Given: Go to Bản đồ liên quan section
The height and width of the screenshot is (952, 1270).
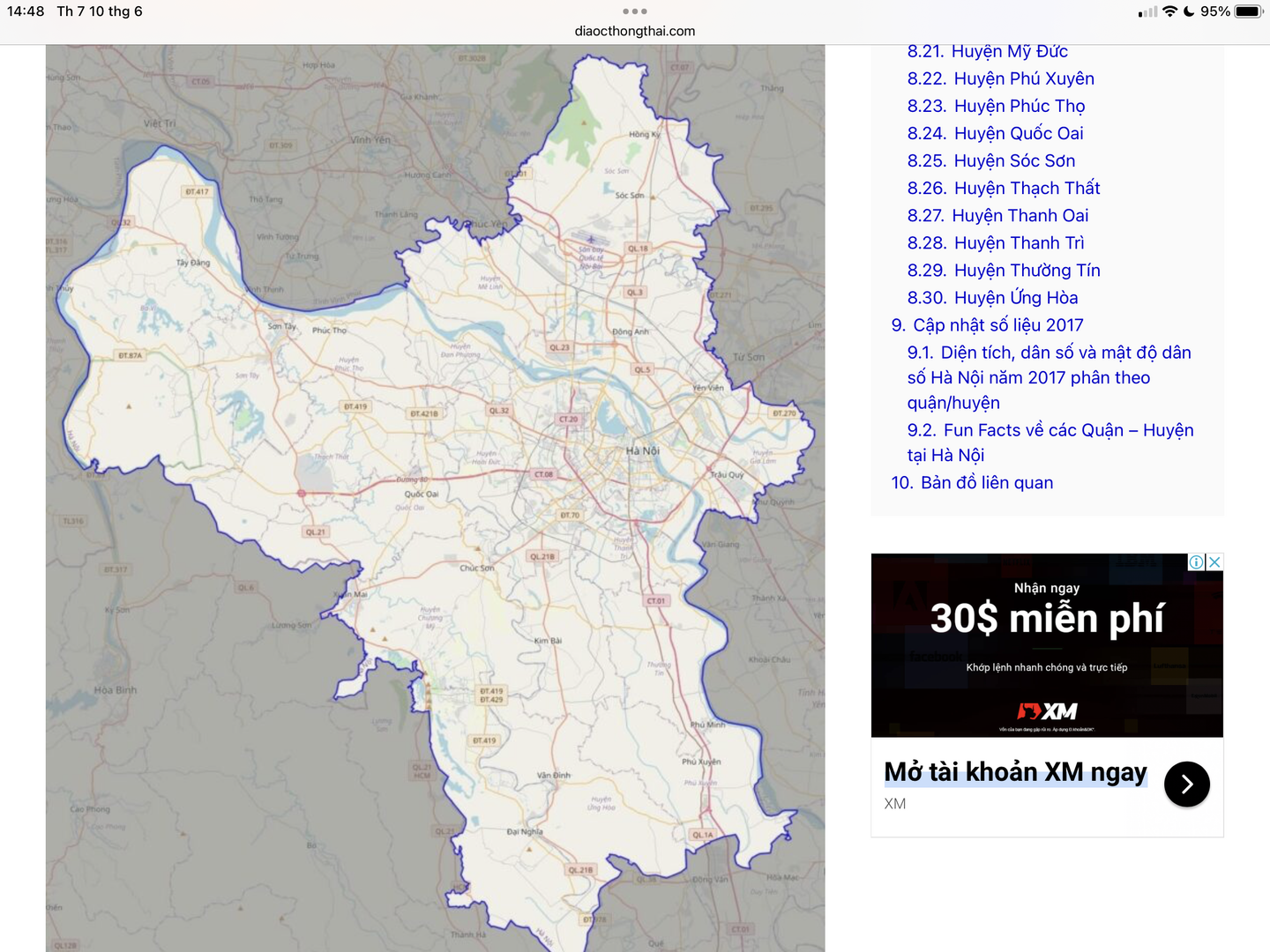Looking at the screenshot, I should click(972, 482).
